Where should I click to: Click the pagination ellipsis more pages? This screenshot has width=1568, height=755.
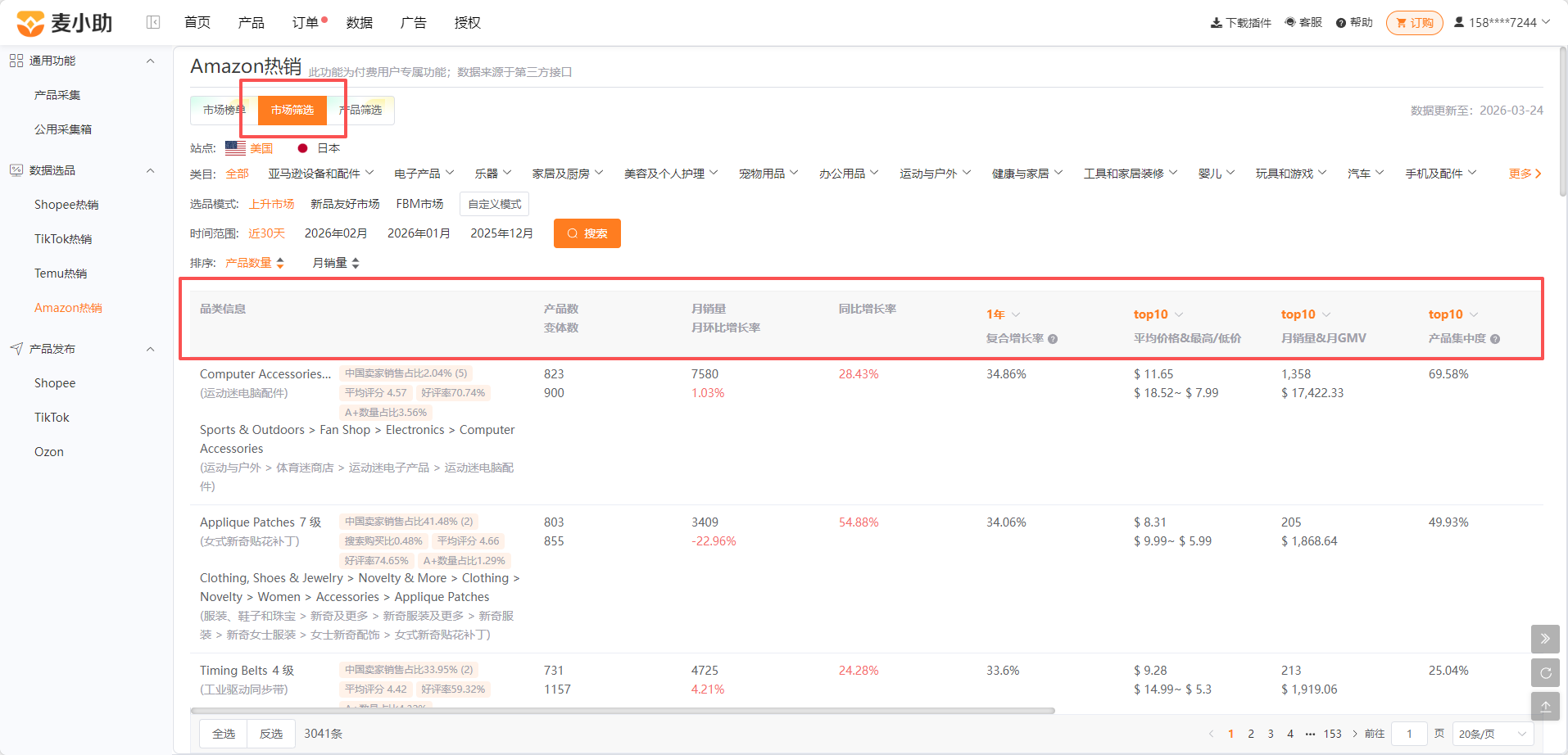tap(1310, 734)
